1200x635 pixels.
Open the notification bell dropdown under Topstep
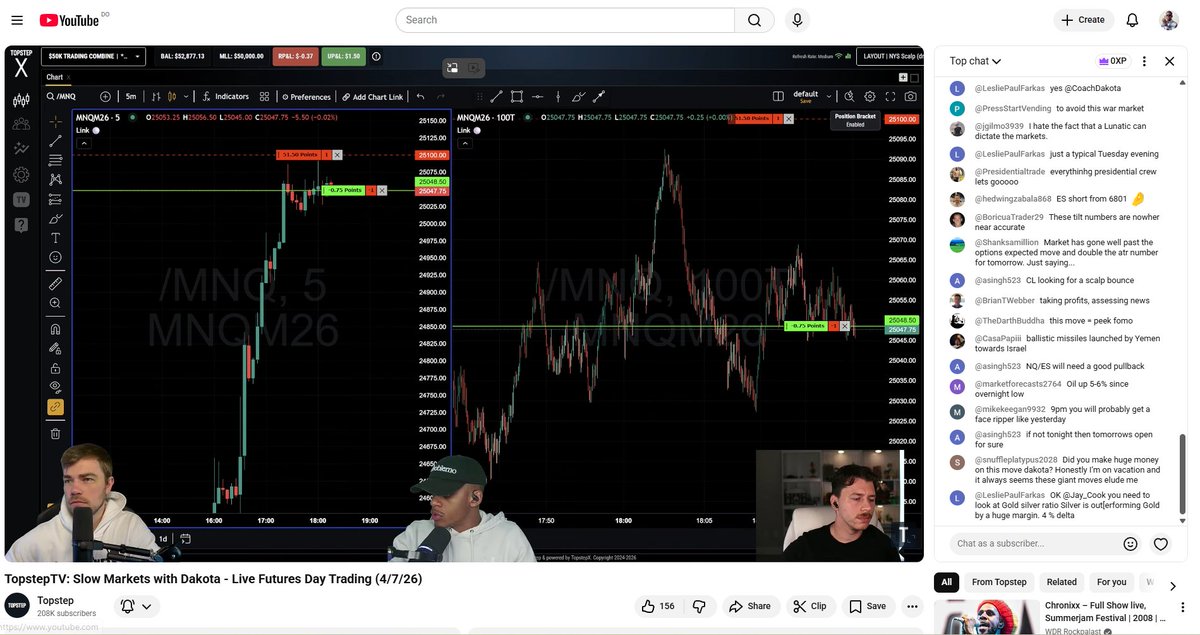(136, 606)
